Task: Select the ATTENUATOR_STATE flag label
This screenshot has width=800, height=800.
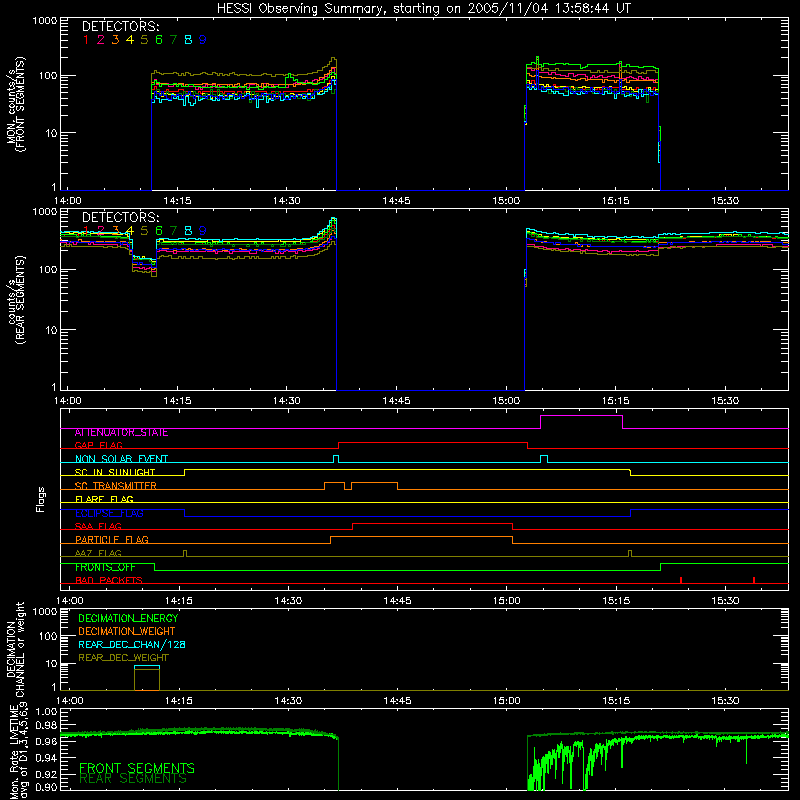Action: point(121,433)
